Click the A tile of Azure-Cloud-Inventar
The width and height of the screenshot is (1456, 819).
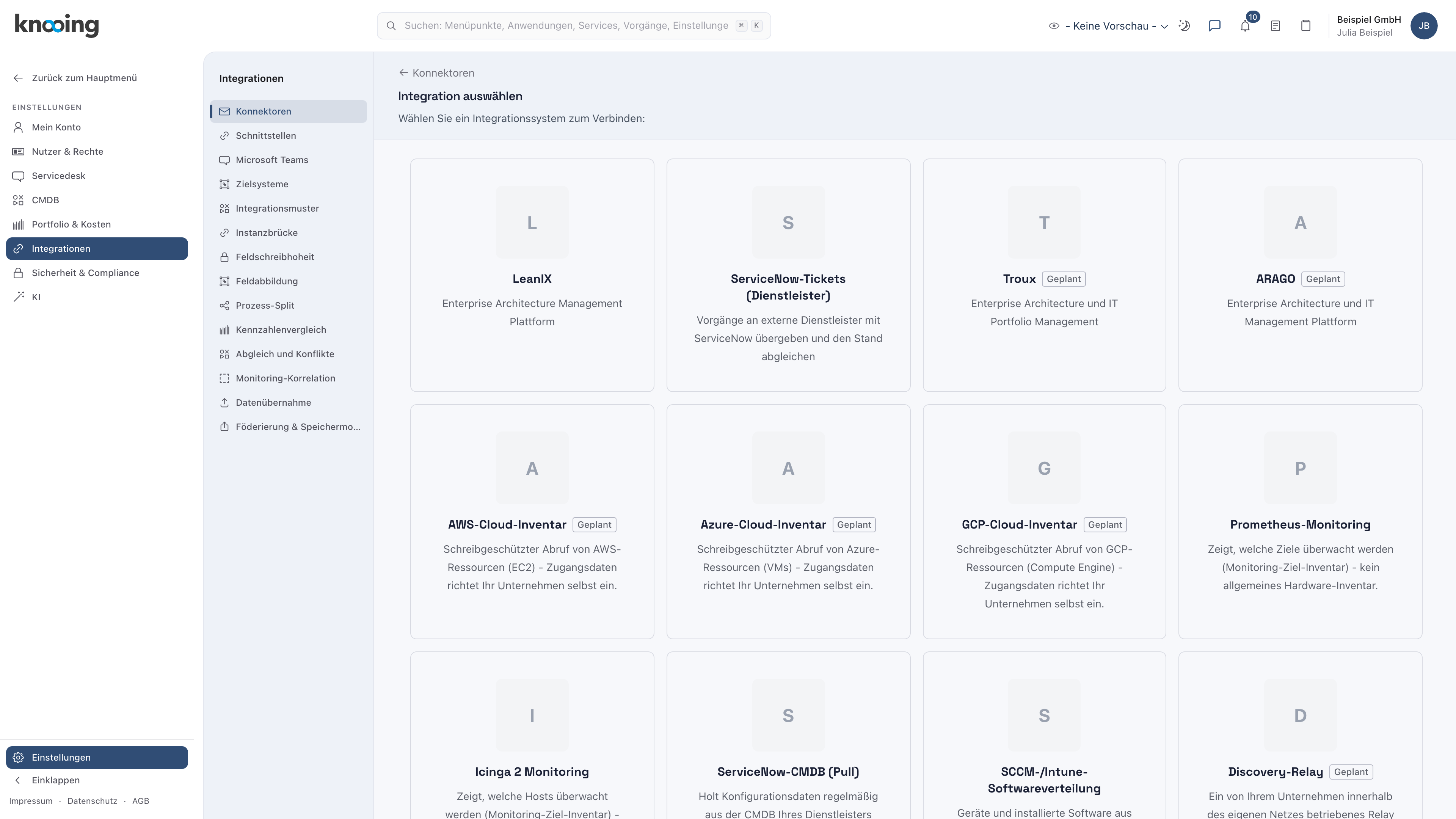tap(788, 468)
